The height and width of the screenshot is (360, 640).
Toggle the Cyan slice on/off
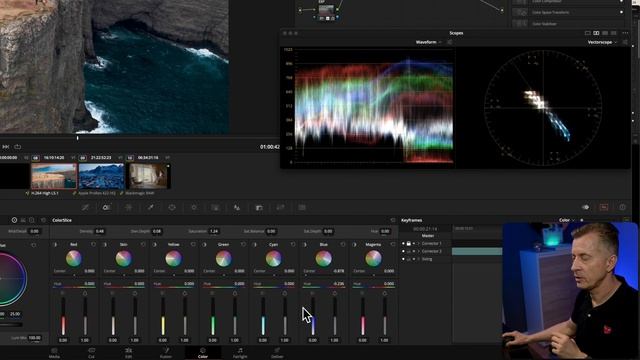pyautogui.click(x=255, y=244)
